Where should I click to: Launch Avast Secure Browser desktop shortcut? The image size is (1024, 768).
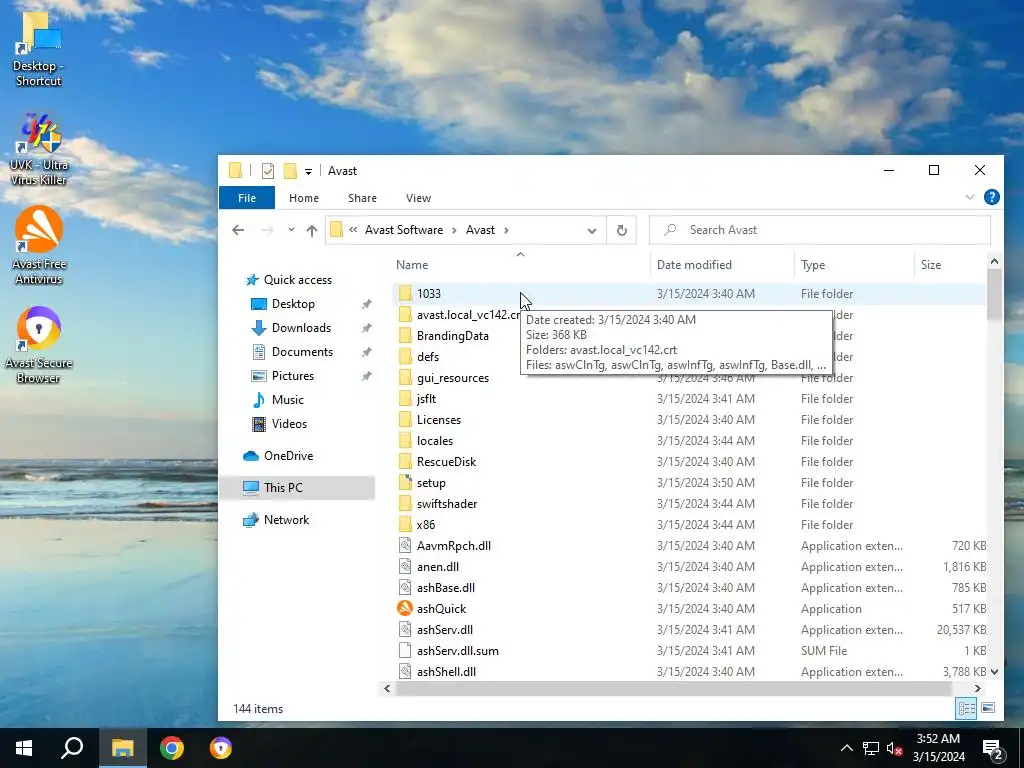click(x=39, y=345)
